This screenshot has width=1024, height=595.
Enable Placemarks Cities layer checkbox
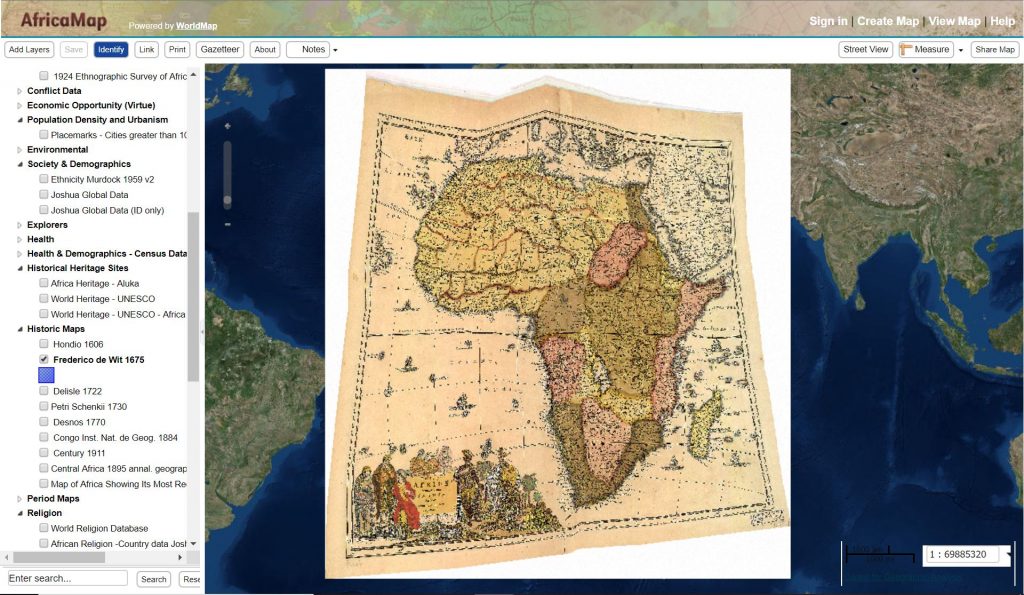point(44,135)
